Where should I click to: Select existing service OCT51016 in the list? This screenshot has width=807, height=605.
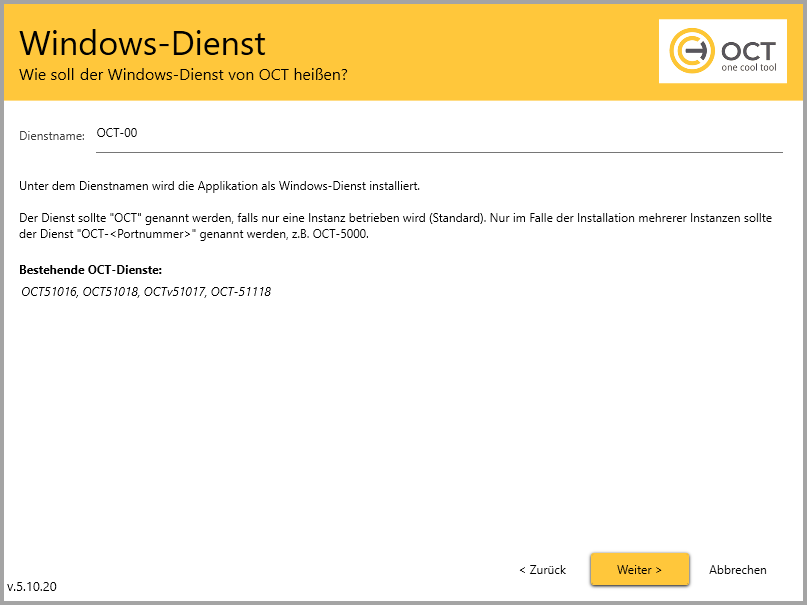coord(48,292)
